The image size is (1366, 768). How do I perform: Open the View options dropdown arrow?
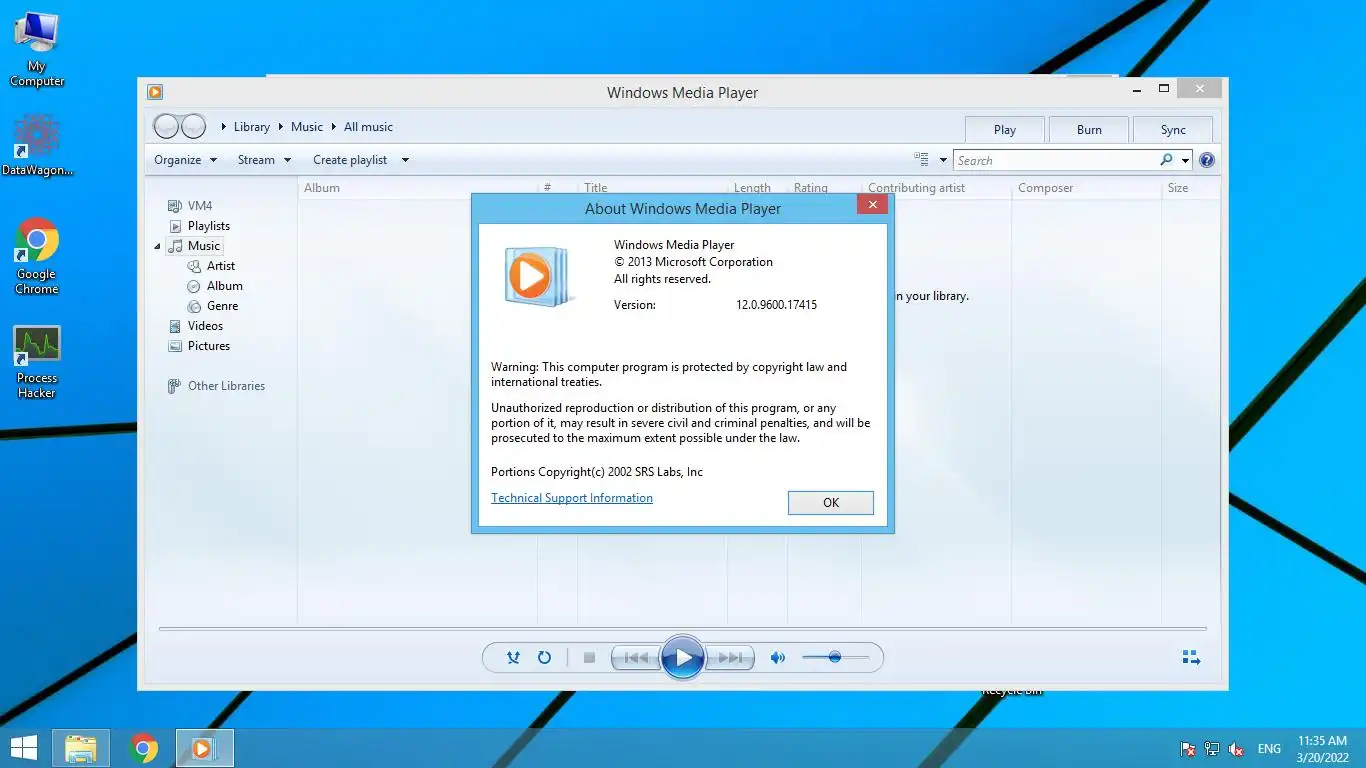point(943,160)
